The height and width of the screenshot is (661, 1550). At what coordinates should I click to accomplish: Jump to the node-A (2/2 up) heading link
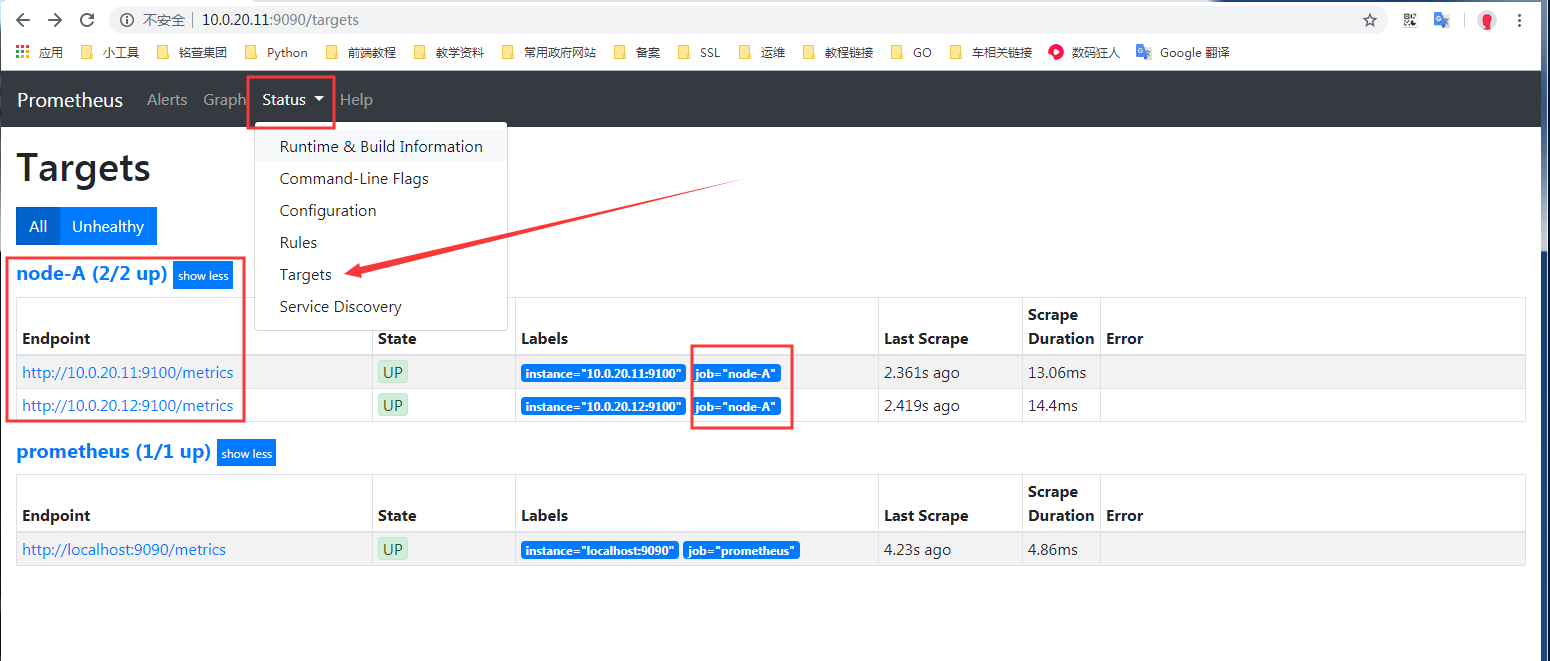pos(92,274)
